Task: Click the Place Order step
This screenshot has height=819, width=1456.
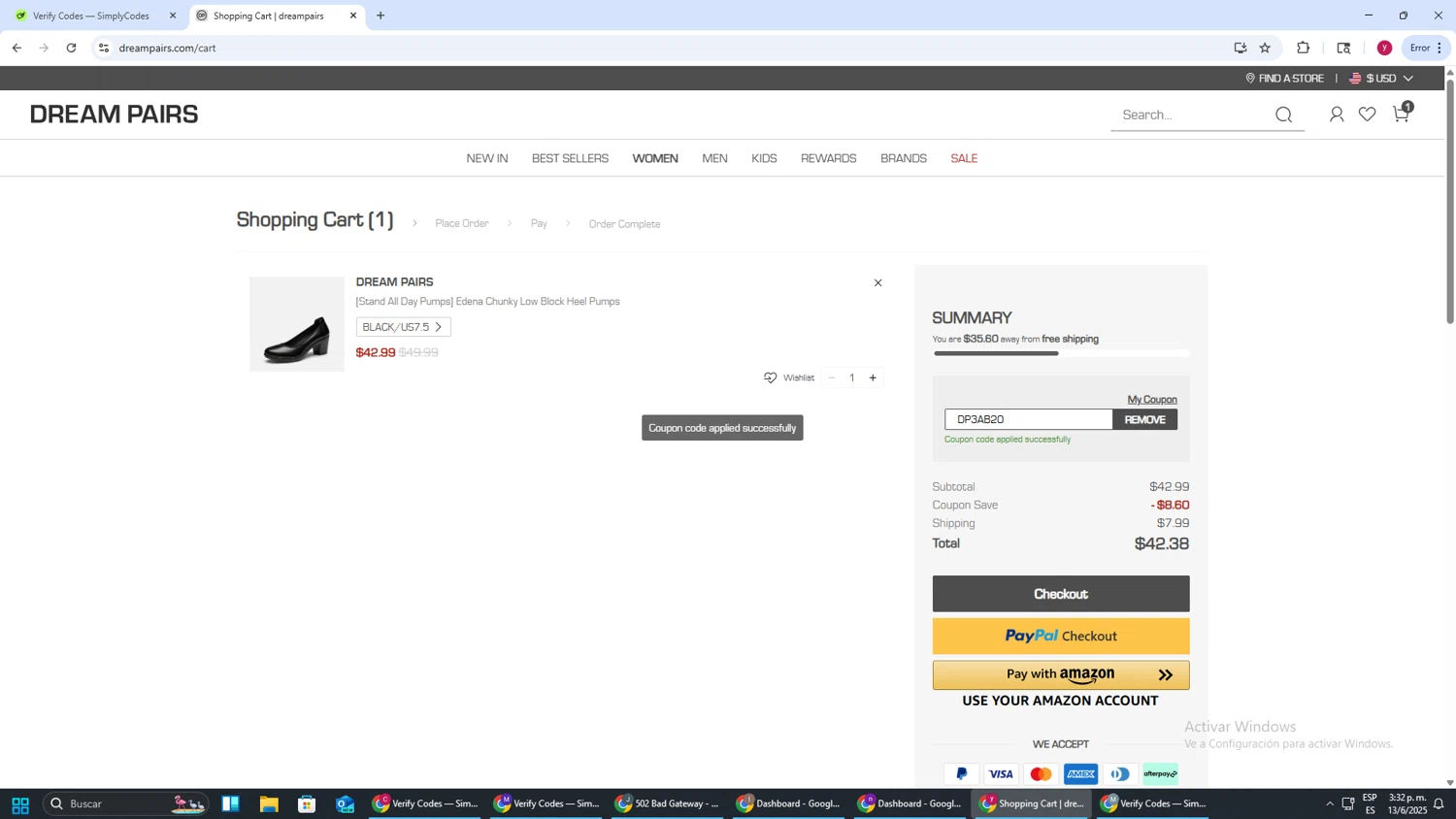Action: click(x=462, y=224)
